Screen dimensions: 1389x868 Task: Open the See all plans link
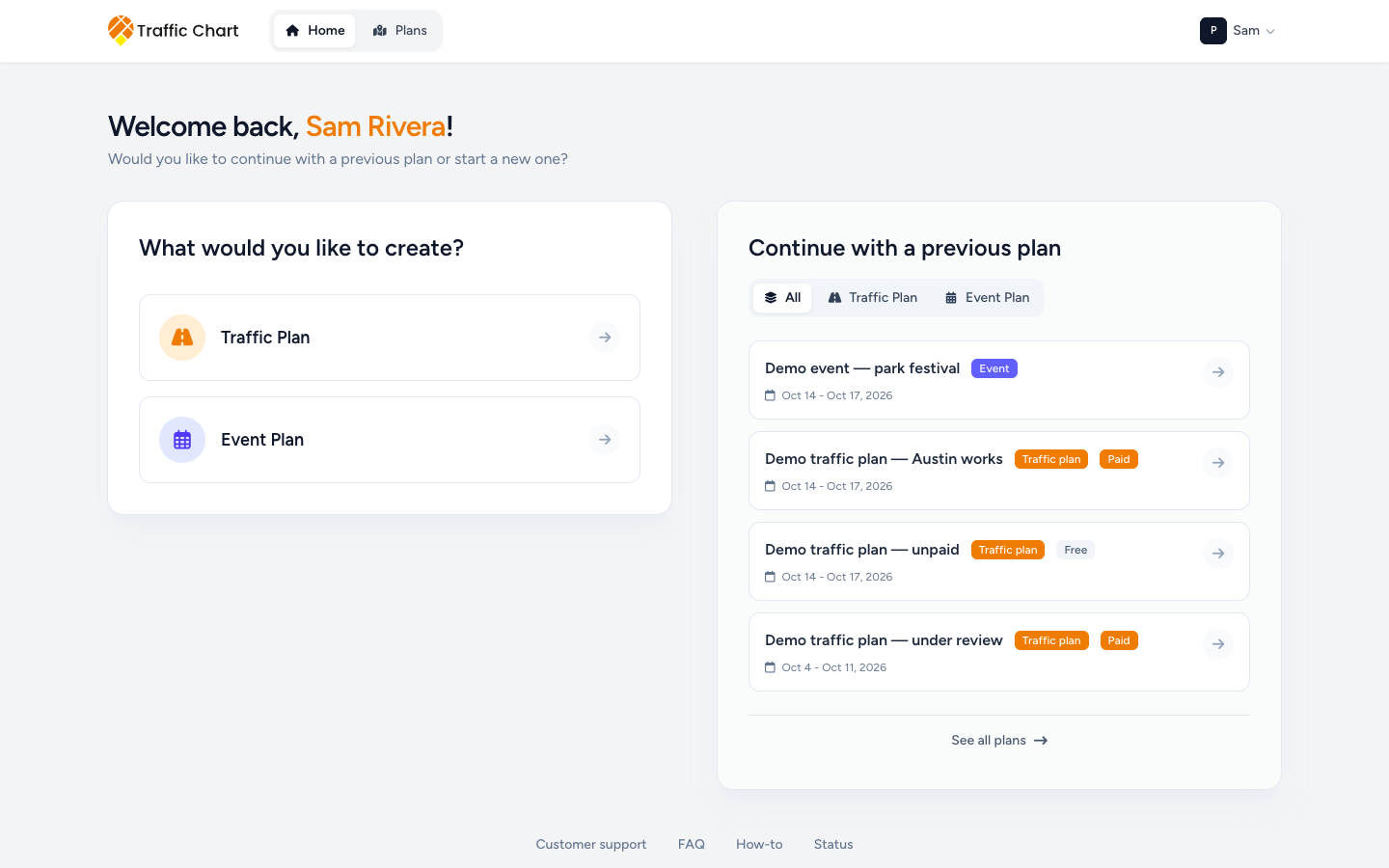pyautogui.click(x=999, y=741)
